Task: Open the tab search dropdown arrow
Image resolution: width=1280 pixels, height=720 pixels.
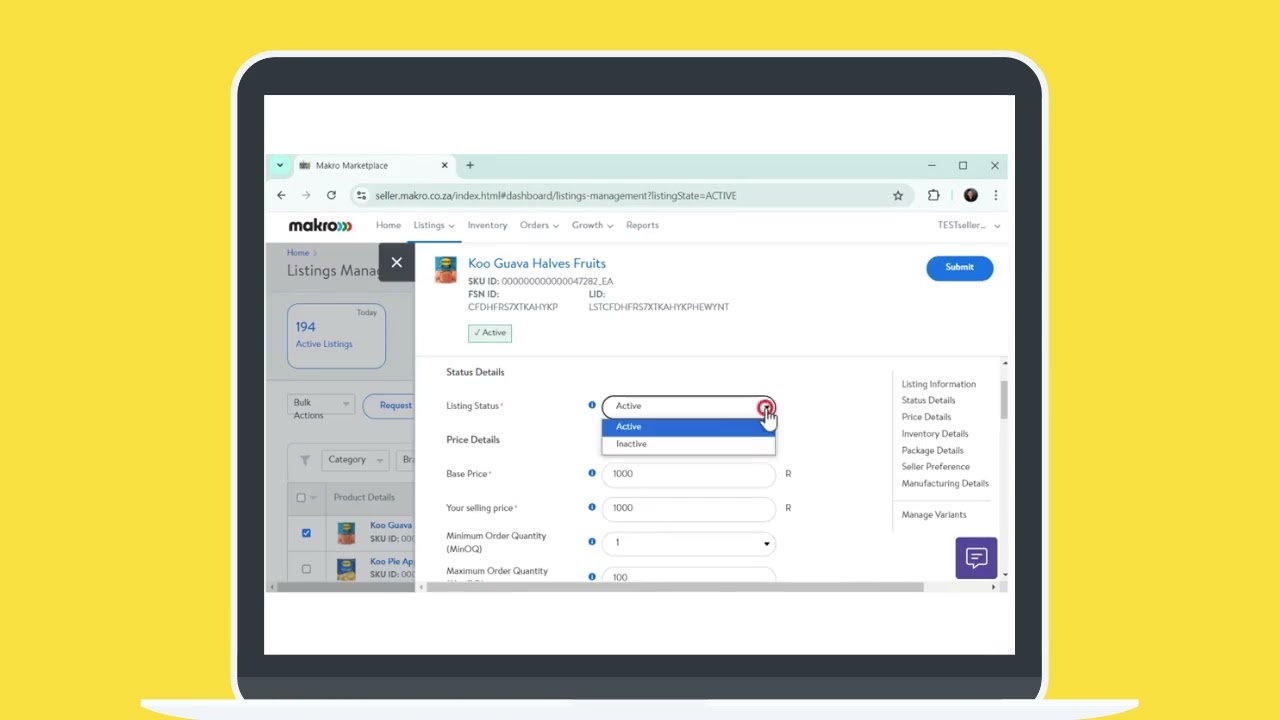Action: click(280, 165)
